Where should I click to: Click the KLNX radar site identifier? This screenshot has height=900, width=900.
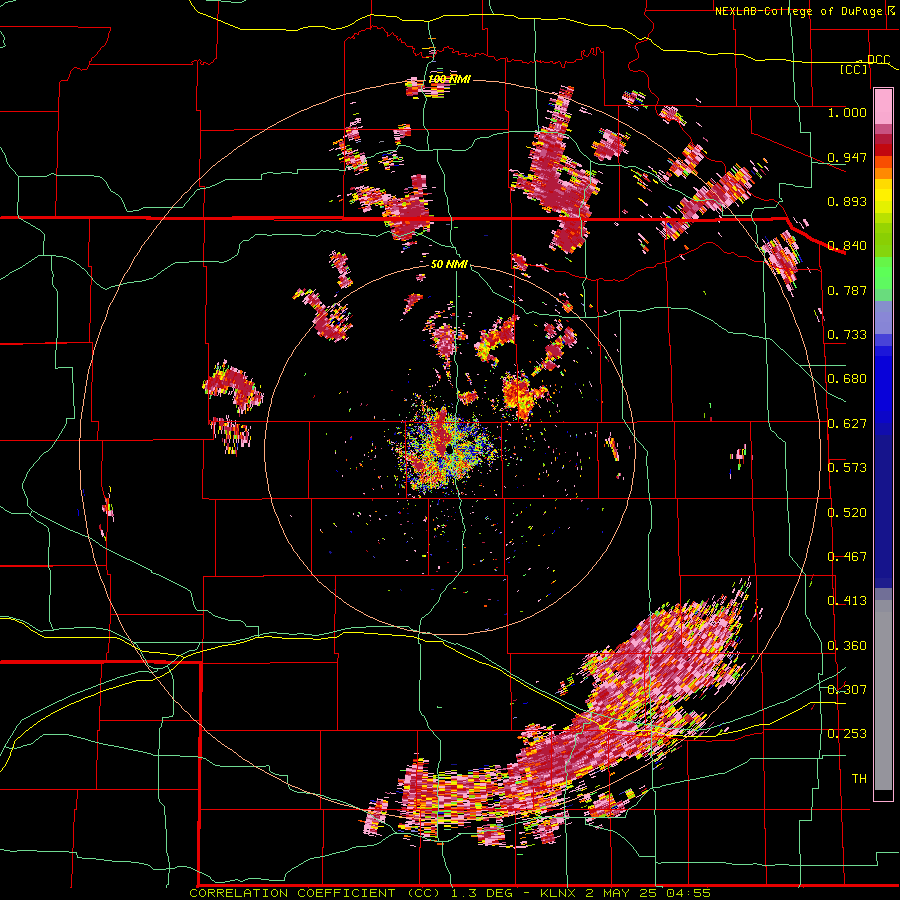(x=560, y=893)
